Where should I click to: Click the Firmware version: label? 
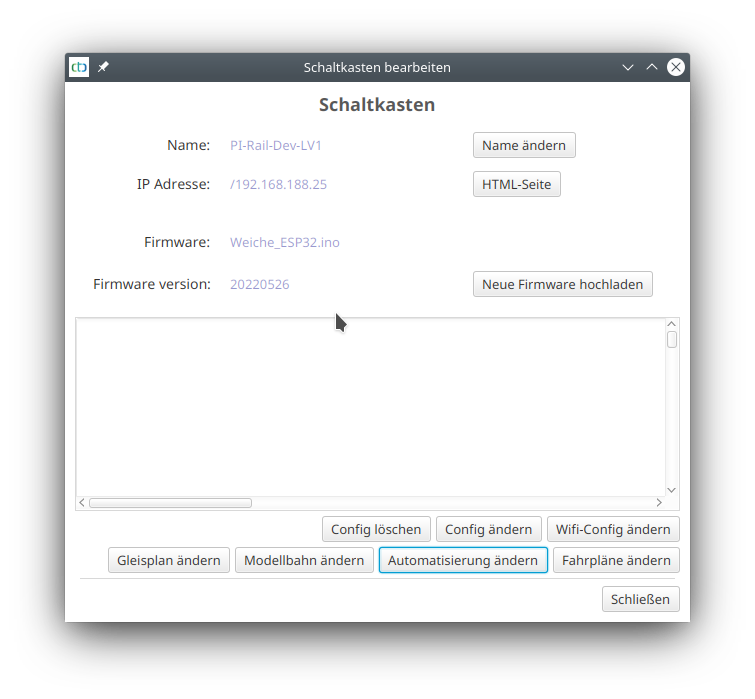[152, 284]
